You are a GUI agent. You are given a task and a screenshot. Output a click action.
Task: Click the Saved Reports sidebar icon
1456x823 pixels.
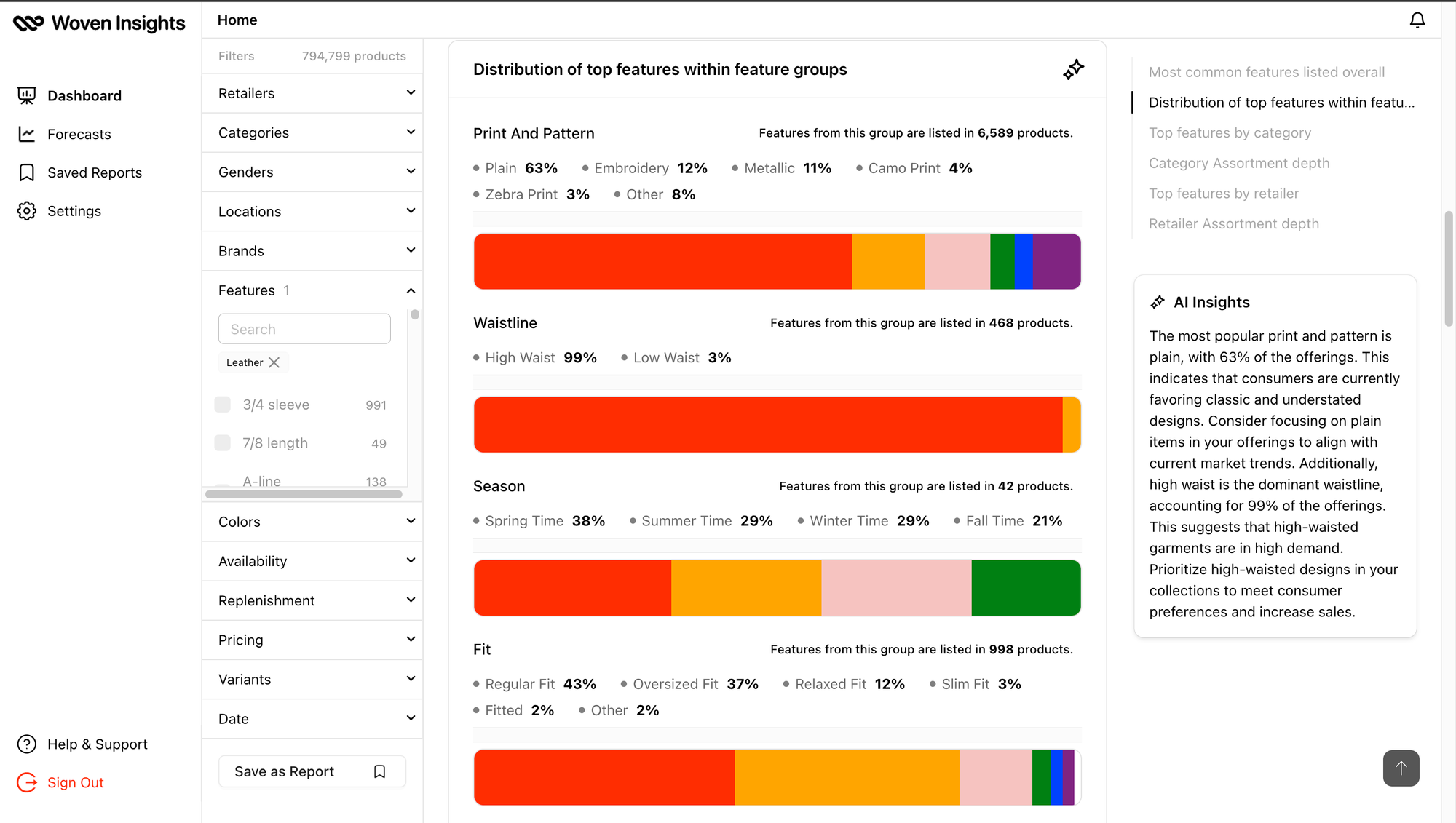point(27,172)
